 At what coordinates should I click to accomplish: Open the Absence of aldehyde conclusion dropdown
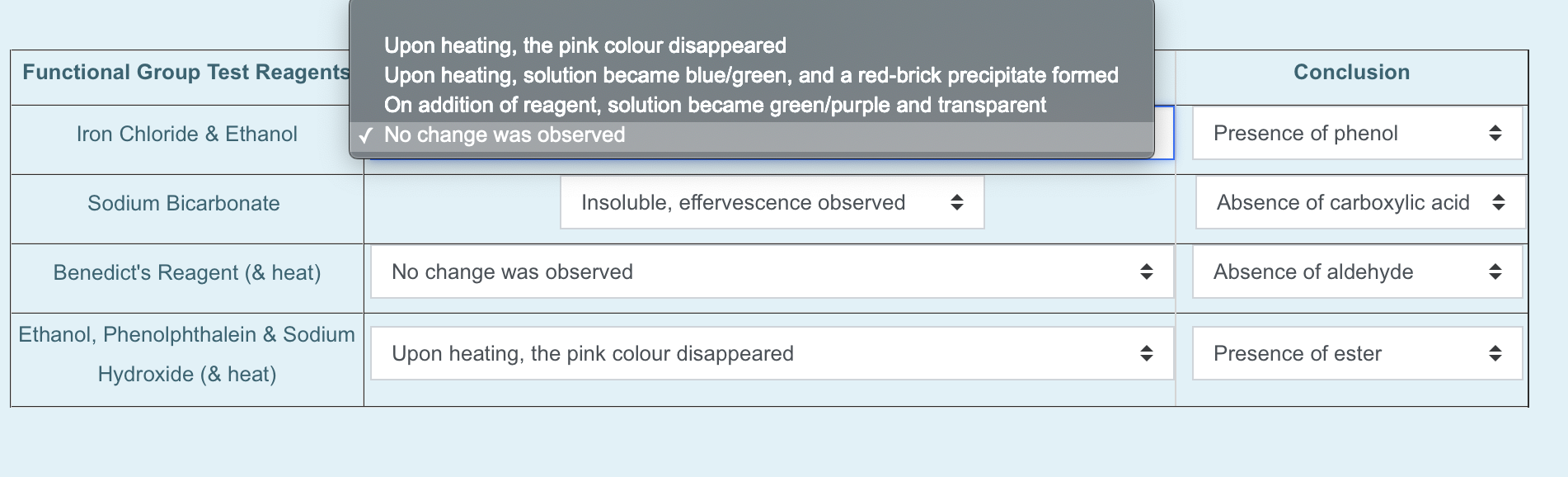1355,272
